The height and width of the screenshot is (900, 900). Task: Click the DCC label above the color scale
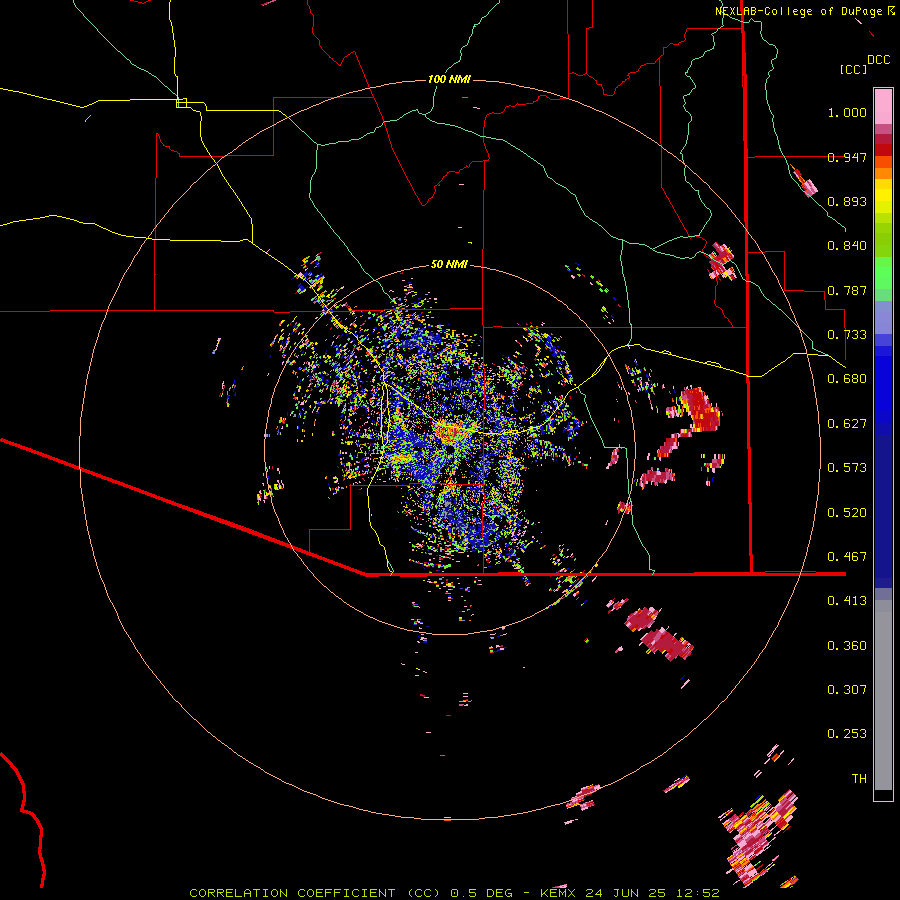pyautogui.click(x=878, y=59)
